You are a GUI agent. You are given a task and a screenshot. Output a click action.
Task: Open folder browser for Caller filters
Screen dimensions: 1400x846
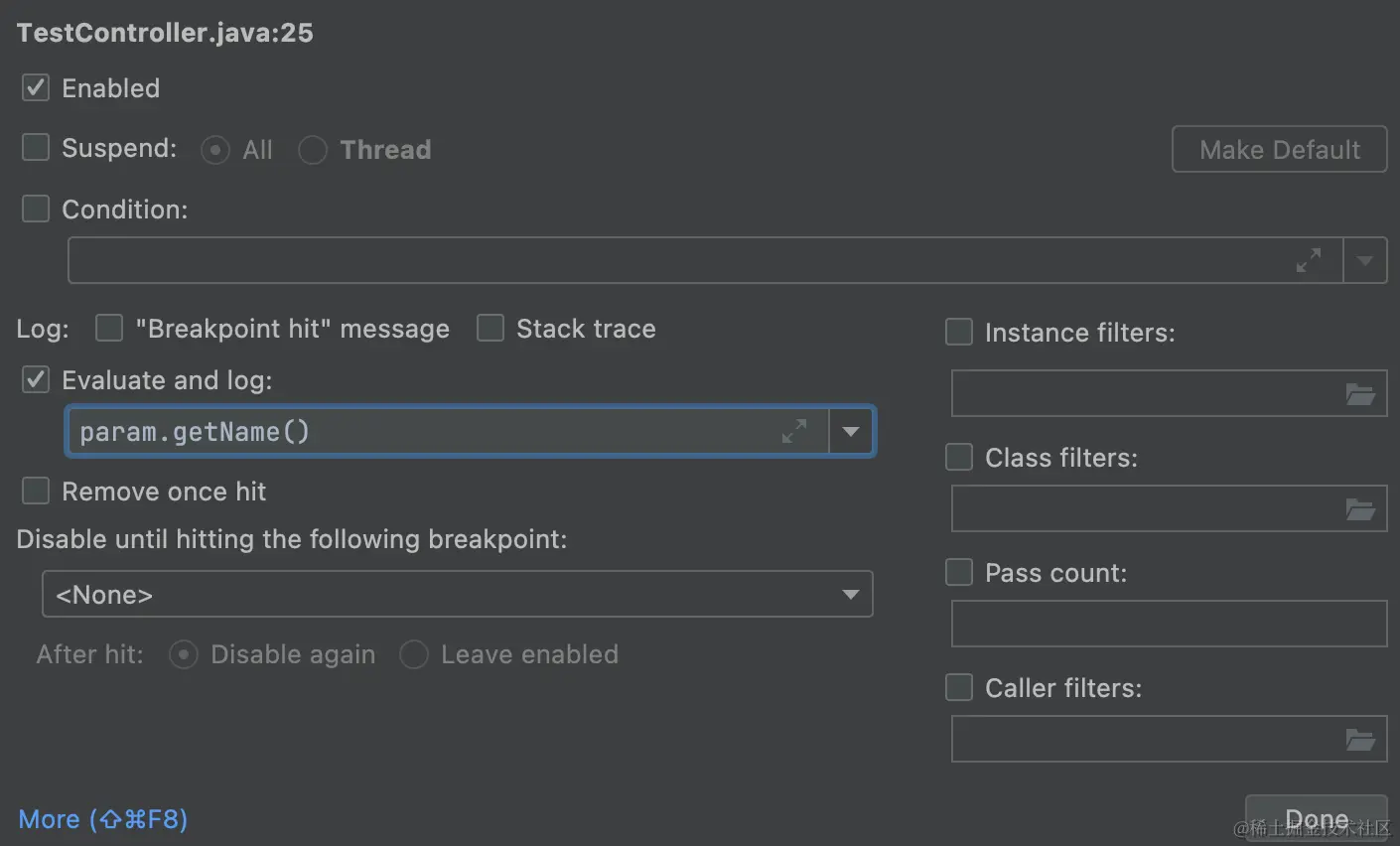tap(1360, 740)
